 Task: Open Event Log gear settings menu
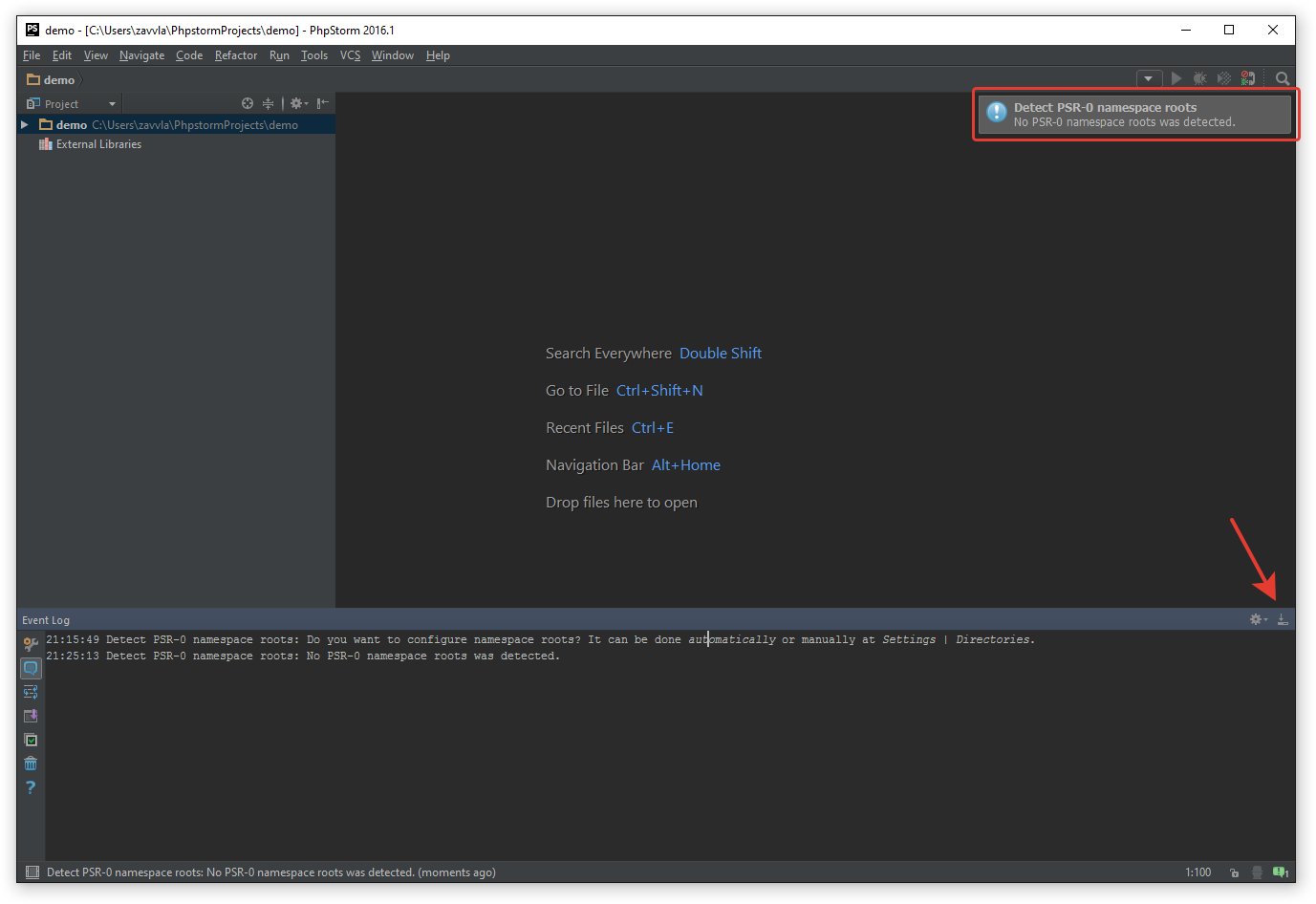point(1259,619)
